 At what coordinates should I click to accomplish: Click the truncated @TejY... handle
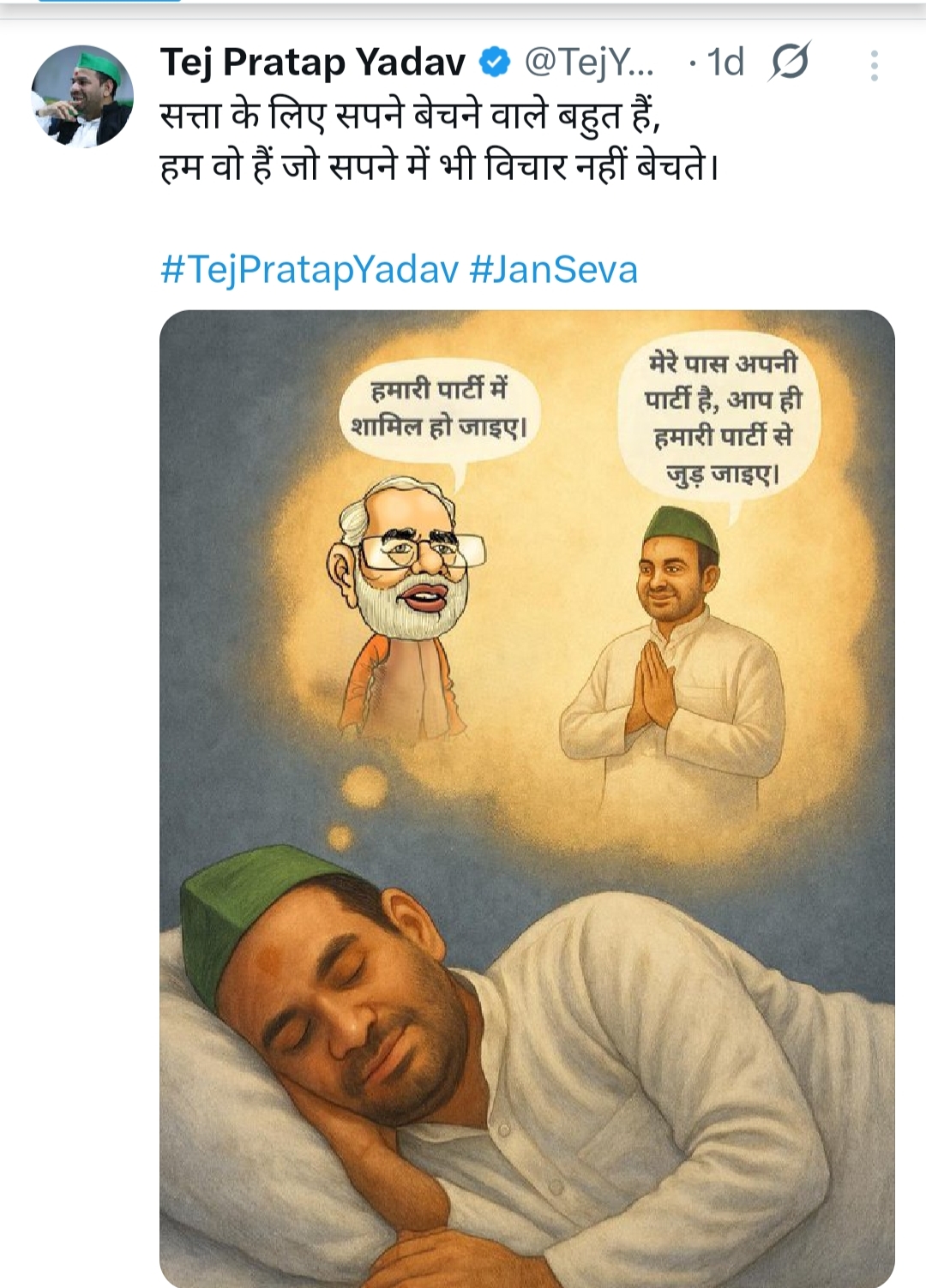point(588,63)
